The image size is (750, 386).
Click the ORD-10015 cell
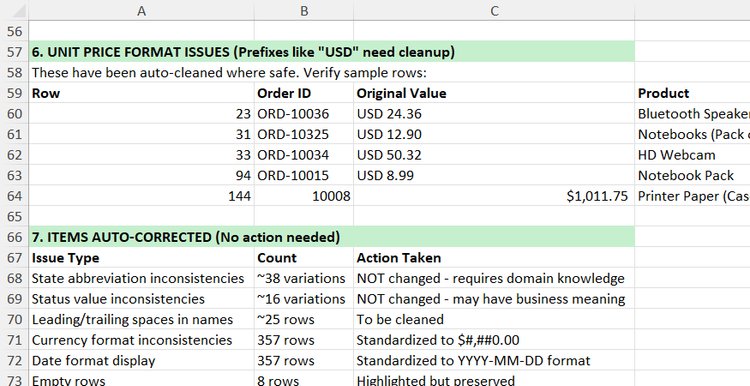(x=304, y=176)
